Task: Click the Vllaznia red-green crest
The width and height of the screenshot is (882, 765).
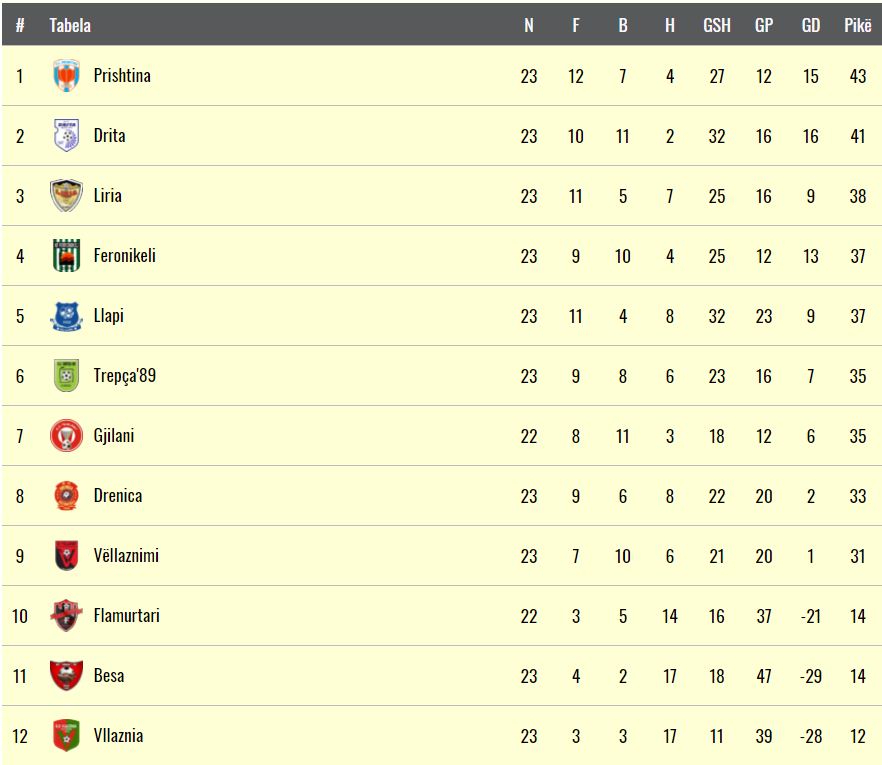Action: point(66,735)
